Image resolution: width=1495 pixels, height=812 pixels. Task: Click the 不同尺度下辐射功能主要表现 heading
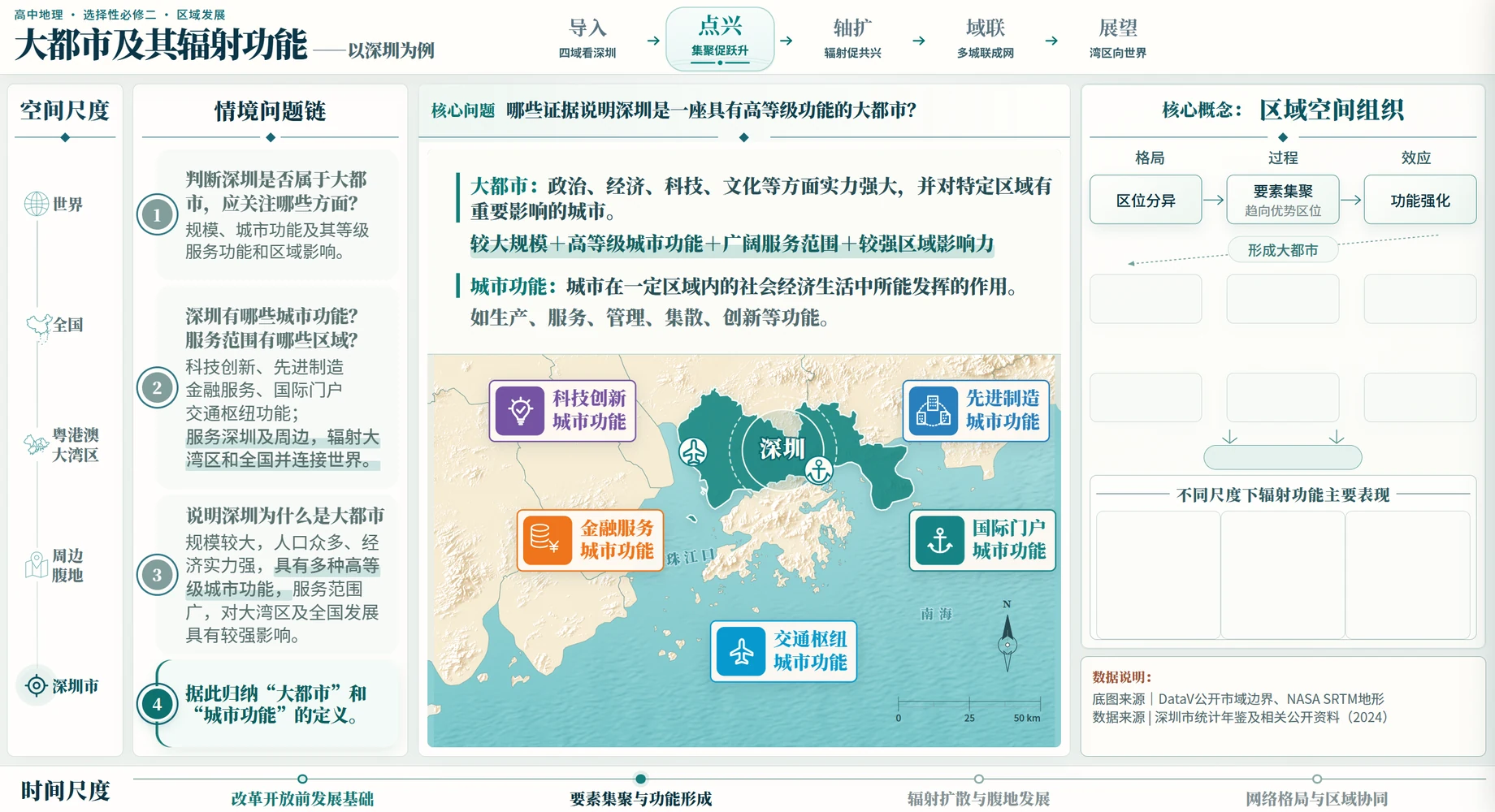point(1283,495)
